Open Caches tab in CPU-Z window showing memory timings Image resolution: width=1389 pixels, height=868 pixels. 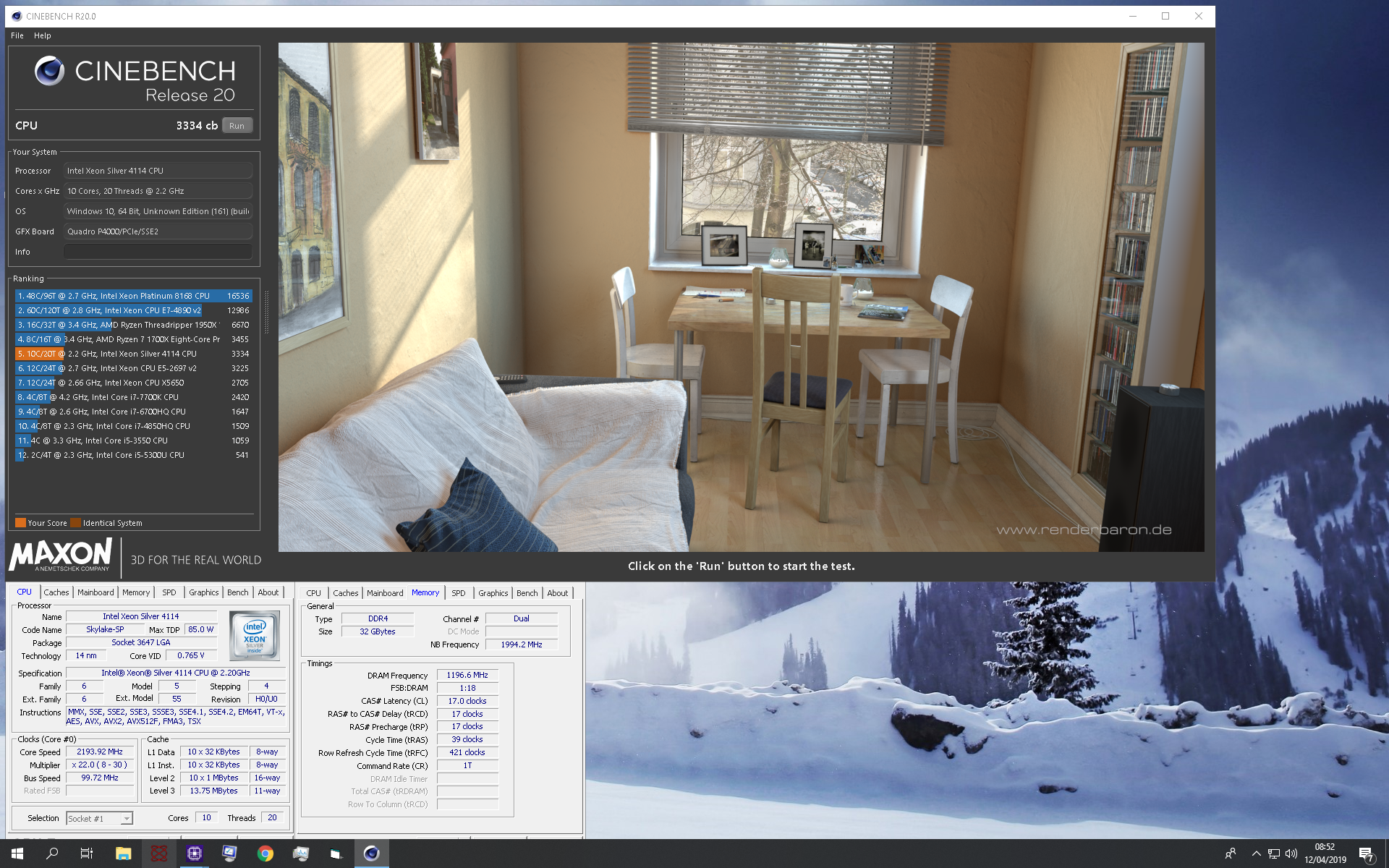click(346, 593)
